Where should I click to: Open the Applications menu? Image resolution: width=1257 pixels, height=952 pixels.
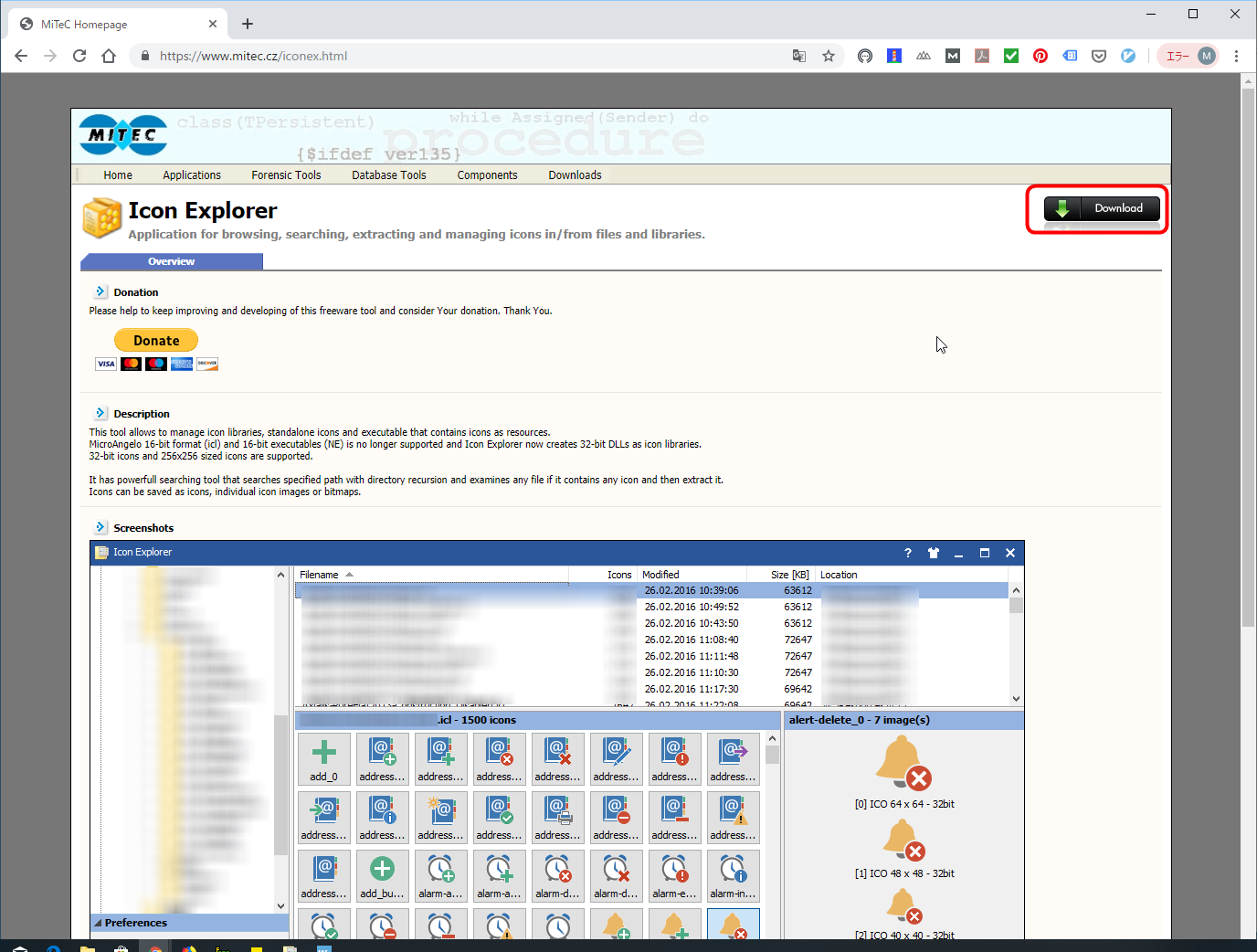click(x=192, y=175)
